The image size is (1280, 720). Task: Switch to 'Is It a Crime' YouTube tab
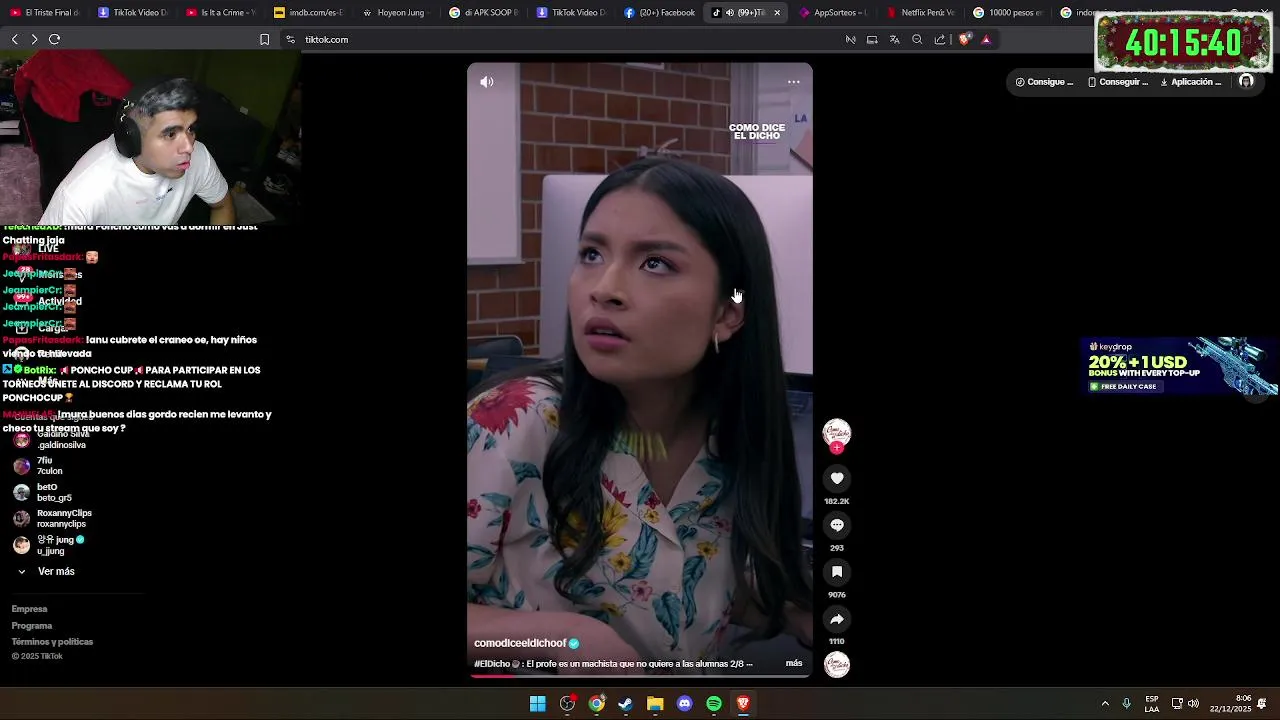point(221,13)
